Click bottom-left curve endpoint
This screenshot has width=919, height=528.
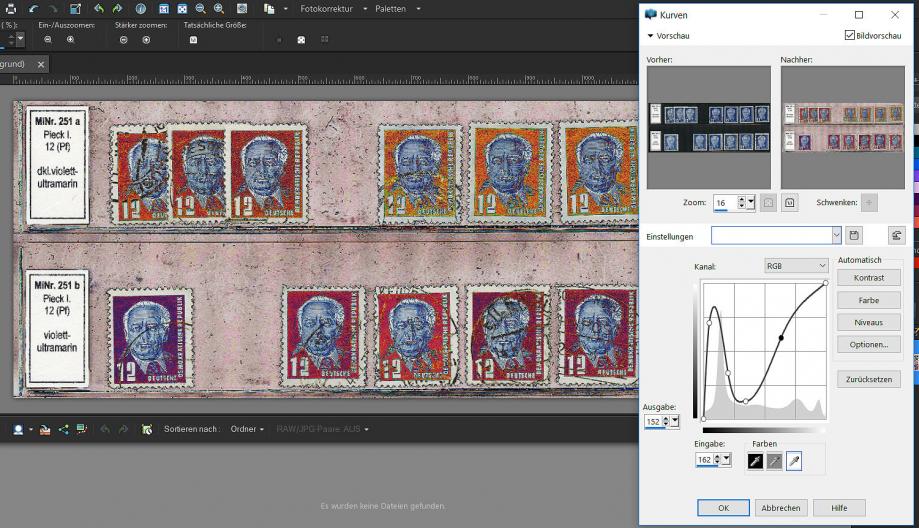[x=703, y=419]
